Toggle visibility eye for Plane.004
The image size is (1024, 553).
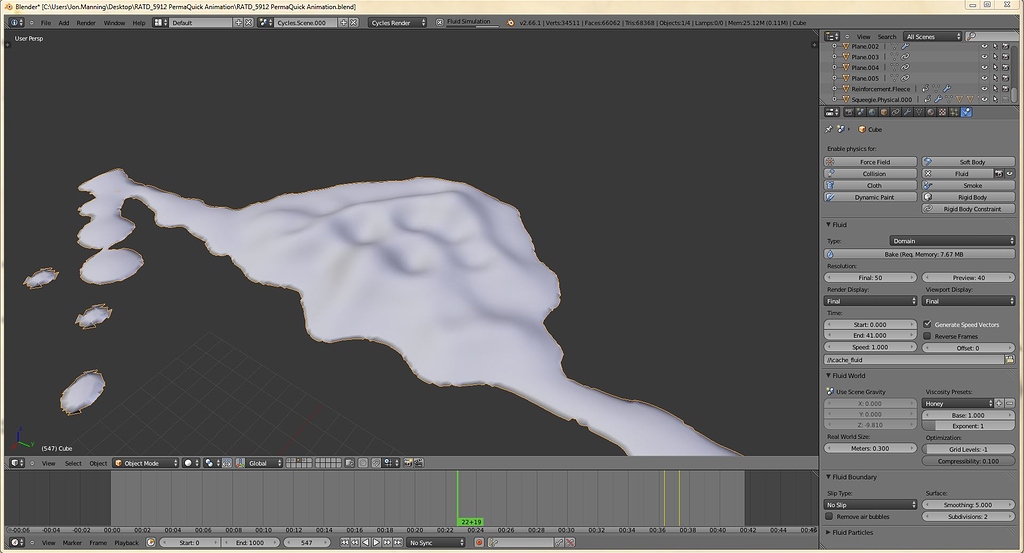tap(985, 67)
